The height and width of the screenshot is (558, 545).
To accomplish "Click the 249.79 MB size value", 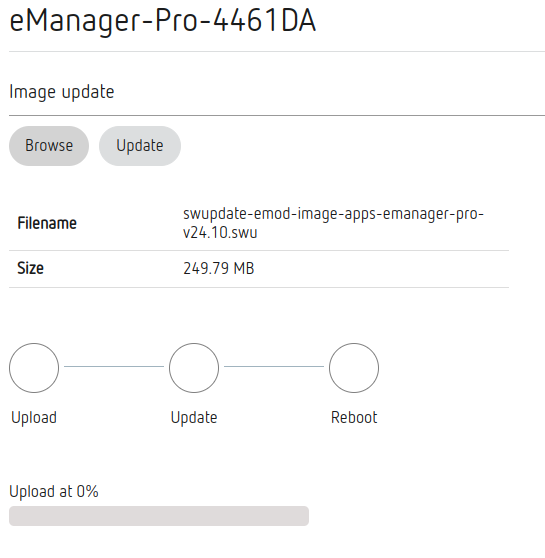I will click(219, 268).
